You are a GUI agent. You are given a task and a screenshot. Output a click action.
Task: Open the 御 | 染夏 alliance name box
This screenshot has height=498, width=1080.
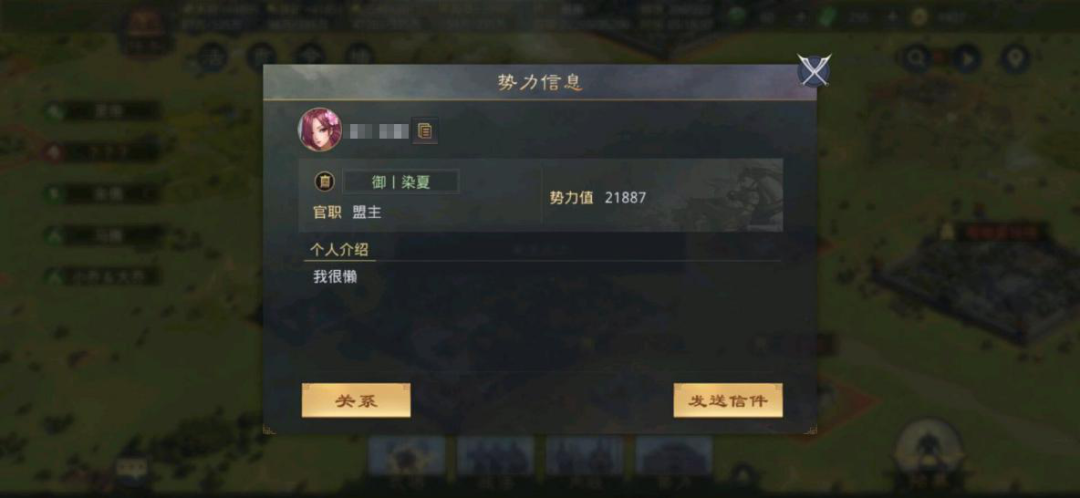click(401, 182)
